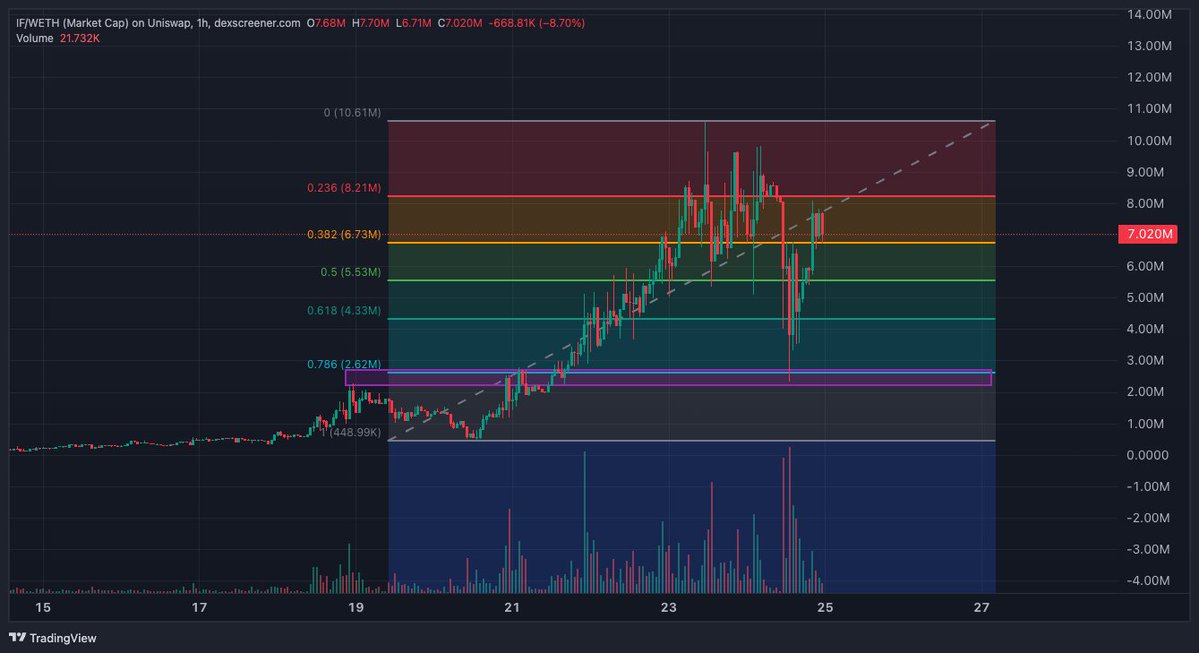Viewport: 1199px width, 653px height.
Task: Click date 27 on the time axis
Action: pos(982,607)
